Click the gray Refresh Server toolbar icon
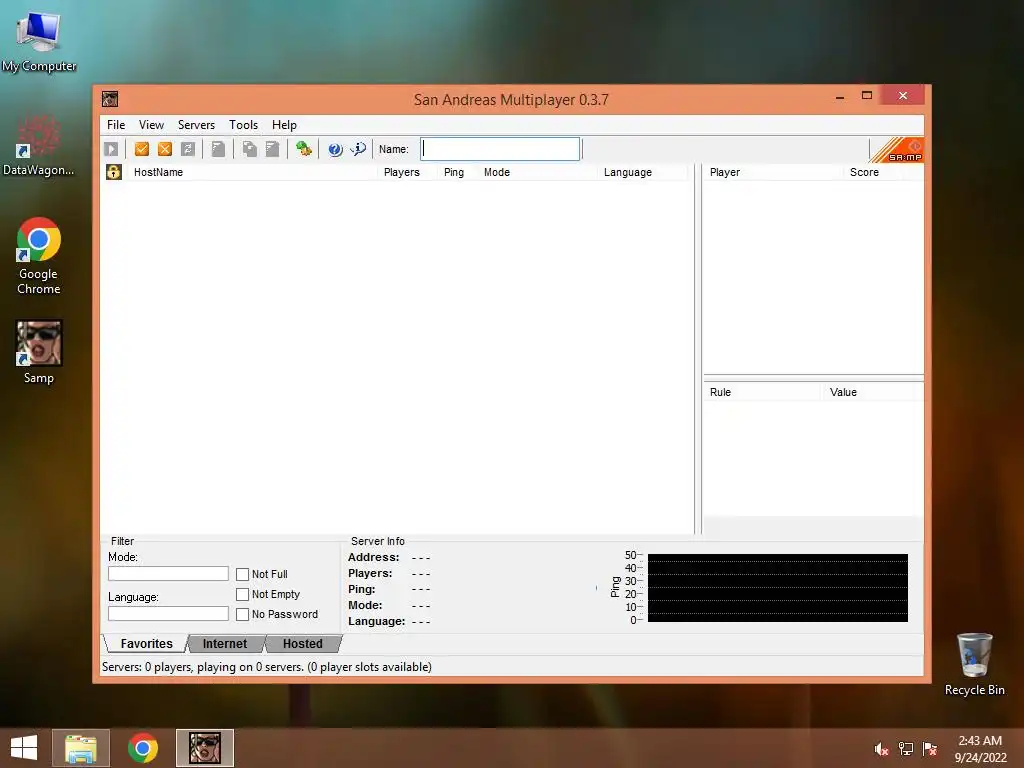The width and height of the screenshot is (1024, 768). click(x=188, y=150)
